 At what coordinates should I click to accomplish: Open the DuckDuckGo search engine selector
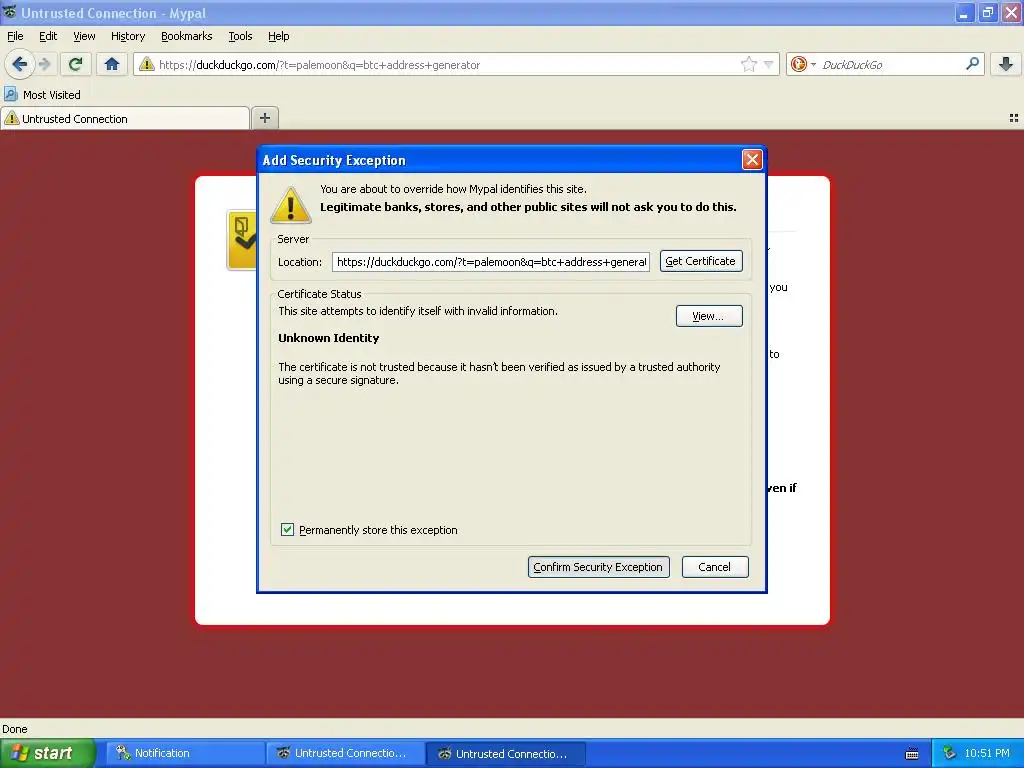point(803,64)
